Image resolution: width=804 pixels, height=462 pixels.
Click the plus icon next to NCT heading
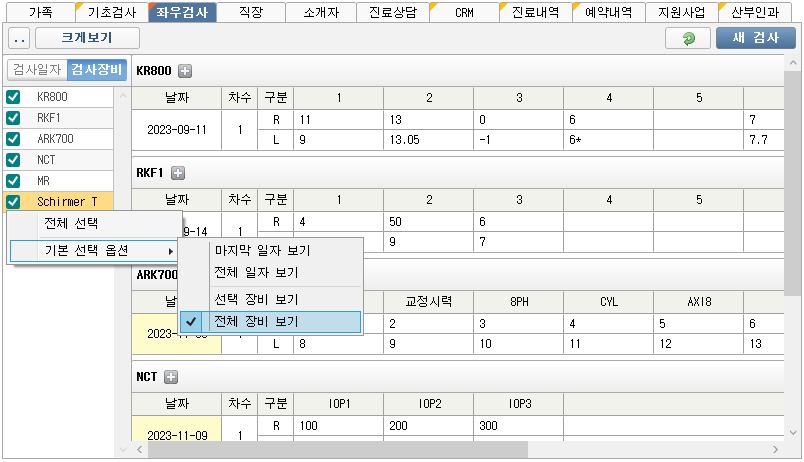tap(170, 377)
